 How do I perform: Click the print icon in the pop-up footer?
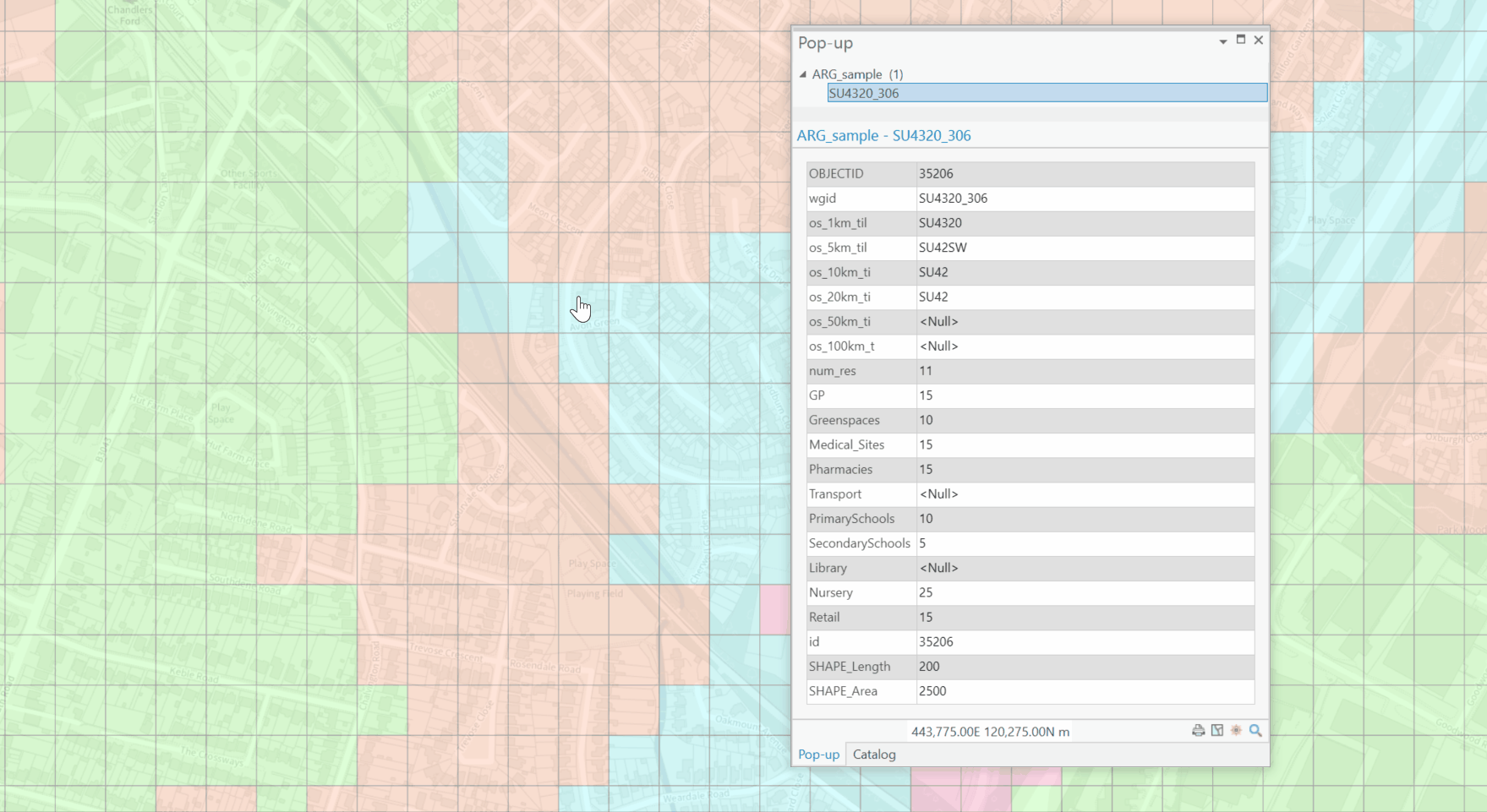point(1198,730)
